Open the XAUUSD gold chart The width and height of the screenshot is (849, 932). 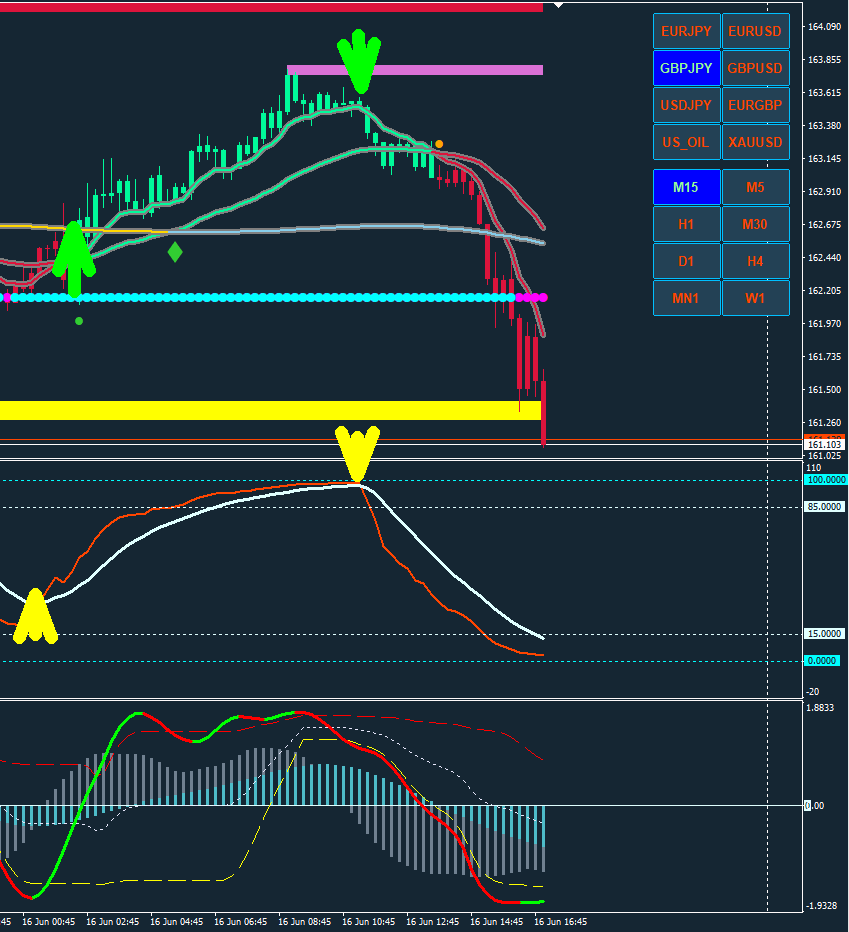click(756, 142)
